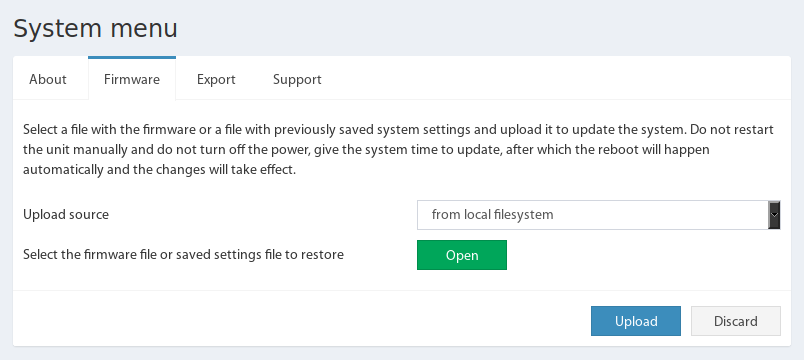The image size is (804, 360).
Task: Click the 'System menu' page heading
Action: 95,29
